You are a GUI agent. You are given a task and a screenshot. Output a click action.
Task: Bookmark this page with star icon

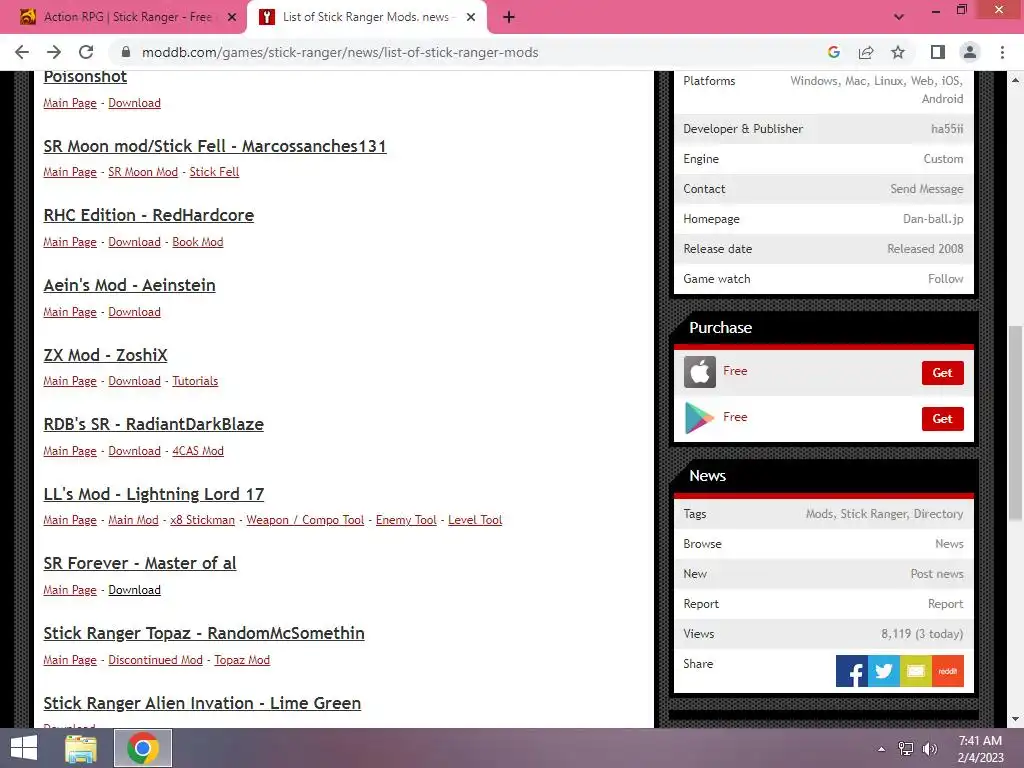tap(898, 52)
